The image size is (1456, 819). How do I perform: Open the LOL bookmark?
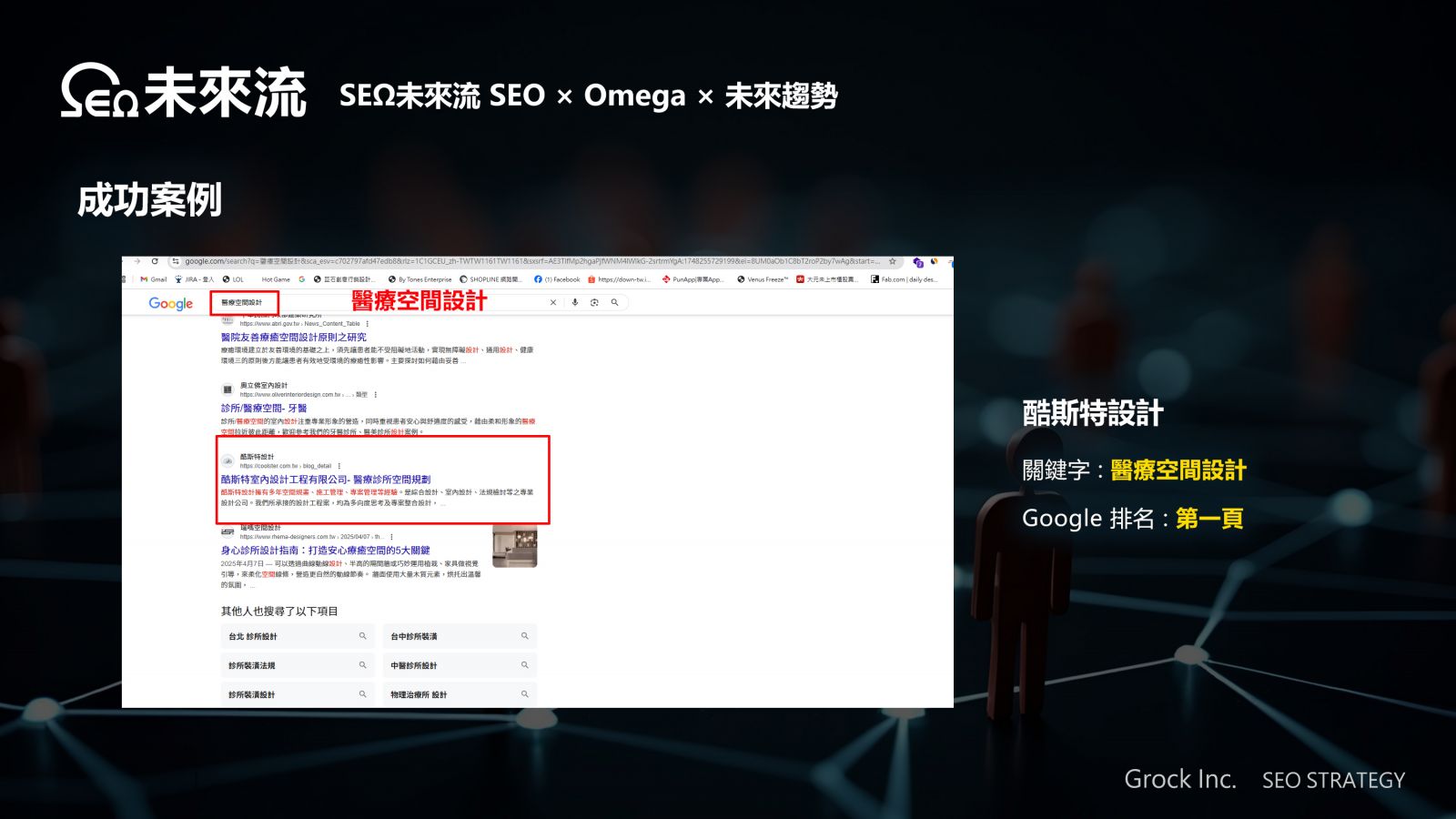pos(233,279)
